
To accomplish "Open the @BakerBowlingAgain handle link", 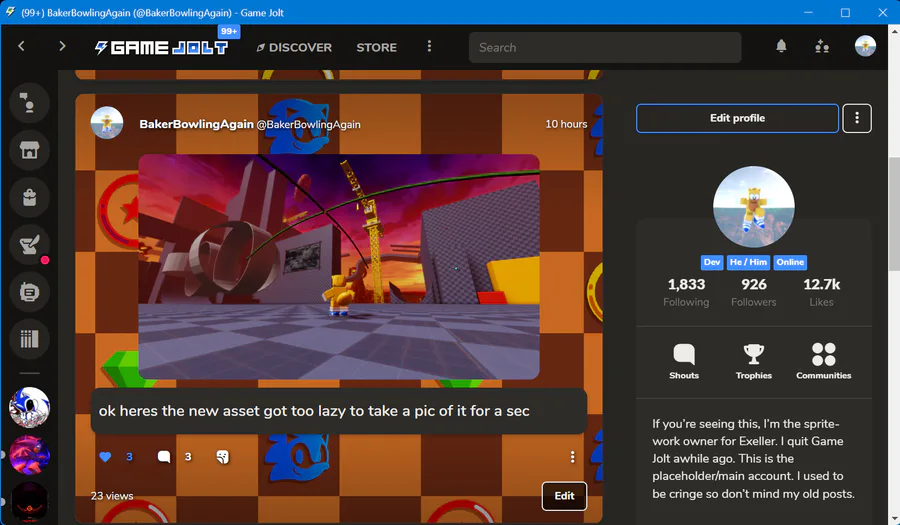I will click(x=308, y=125).
